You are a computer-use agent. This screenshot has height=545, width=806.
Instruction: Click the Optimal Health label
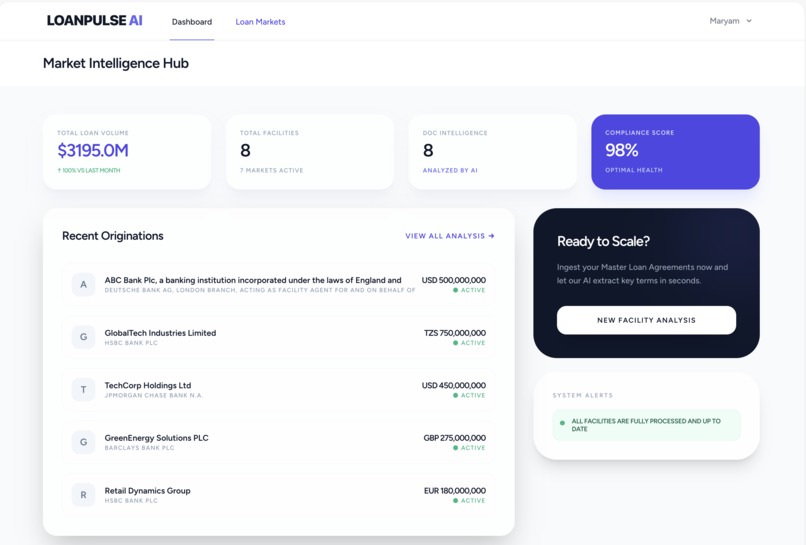634,170
